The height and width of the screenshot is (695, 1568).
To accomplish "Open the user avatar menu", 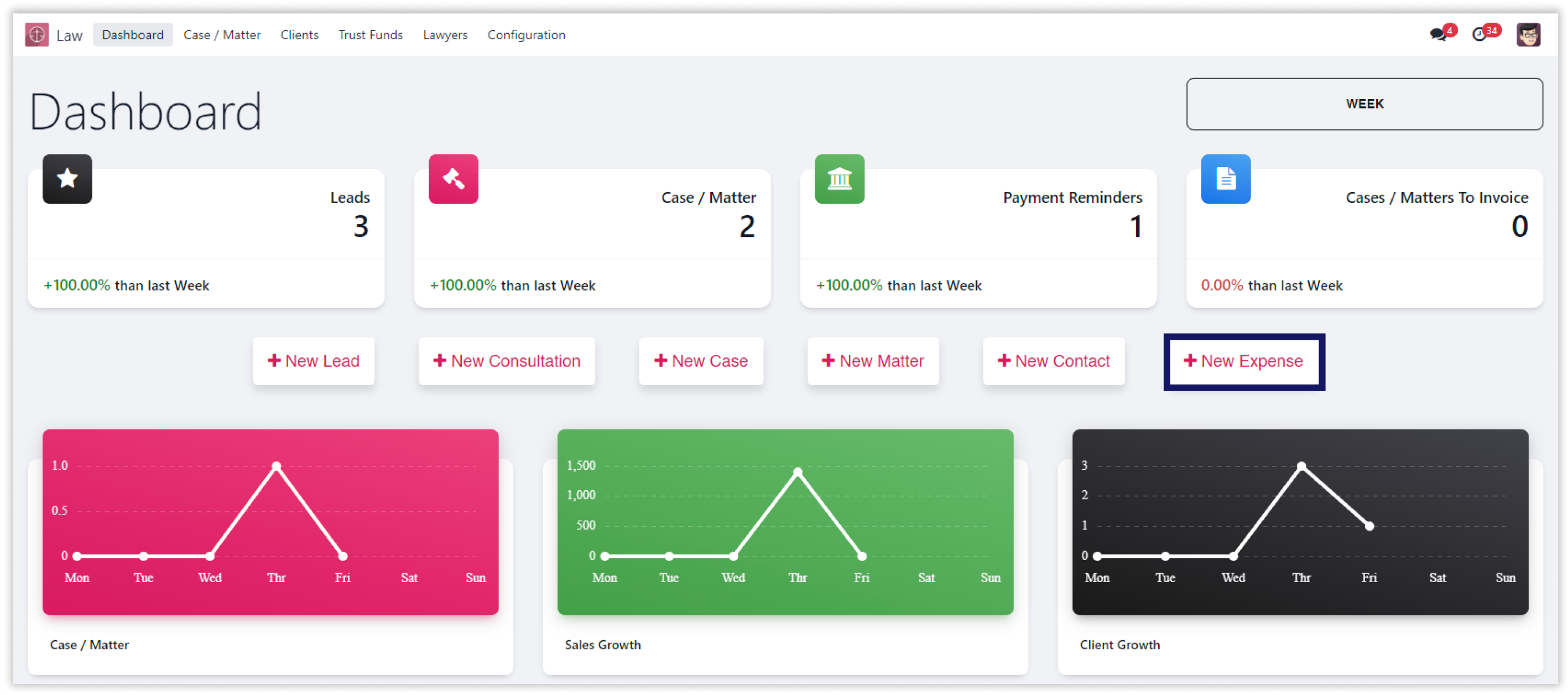I will [1528, 35].
